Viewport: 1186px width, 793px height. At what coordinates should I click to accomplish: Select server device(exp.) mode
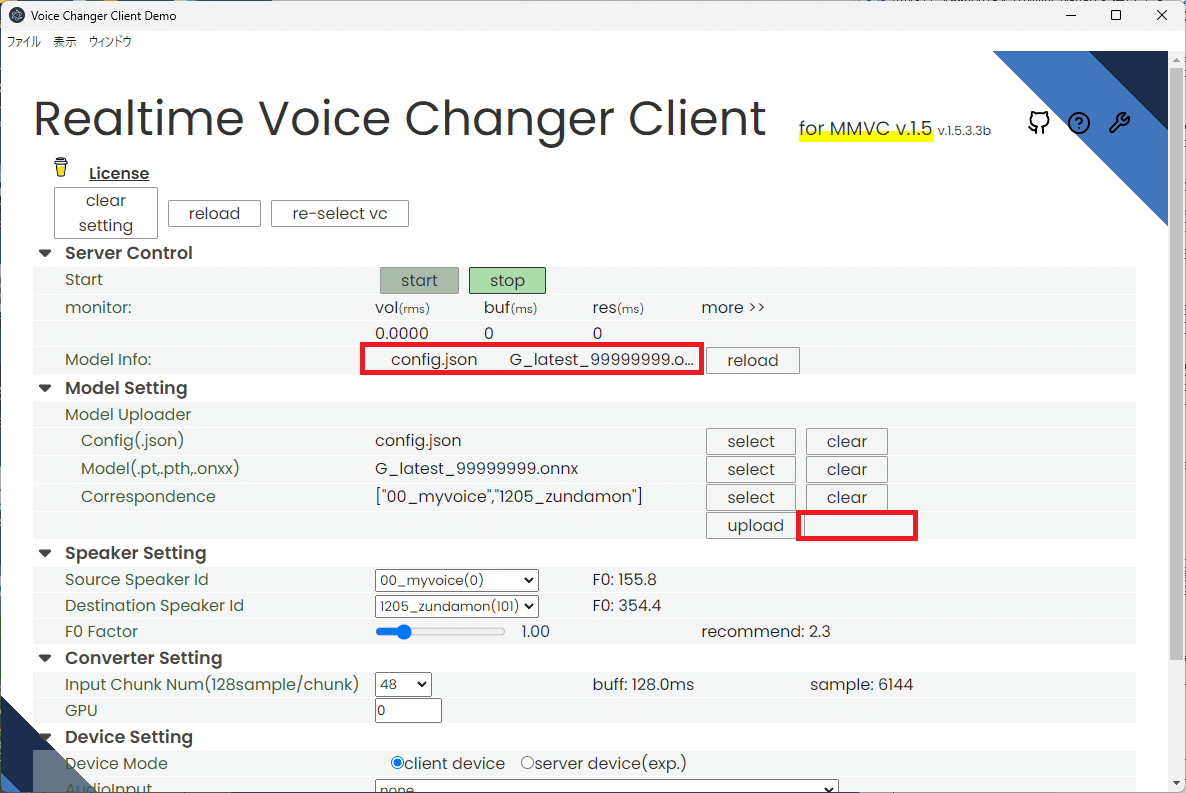coord(527,763)
